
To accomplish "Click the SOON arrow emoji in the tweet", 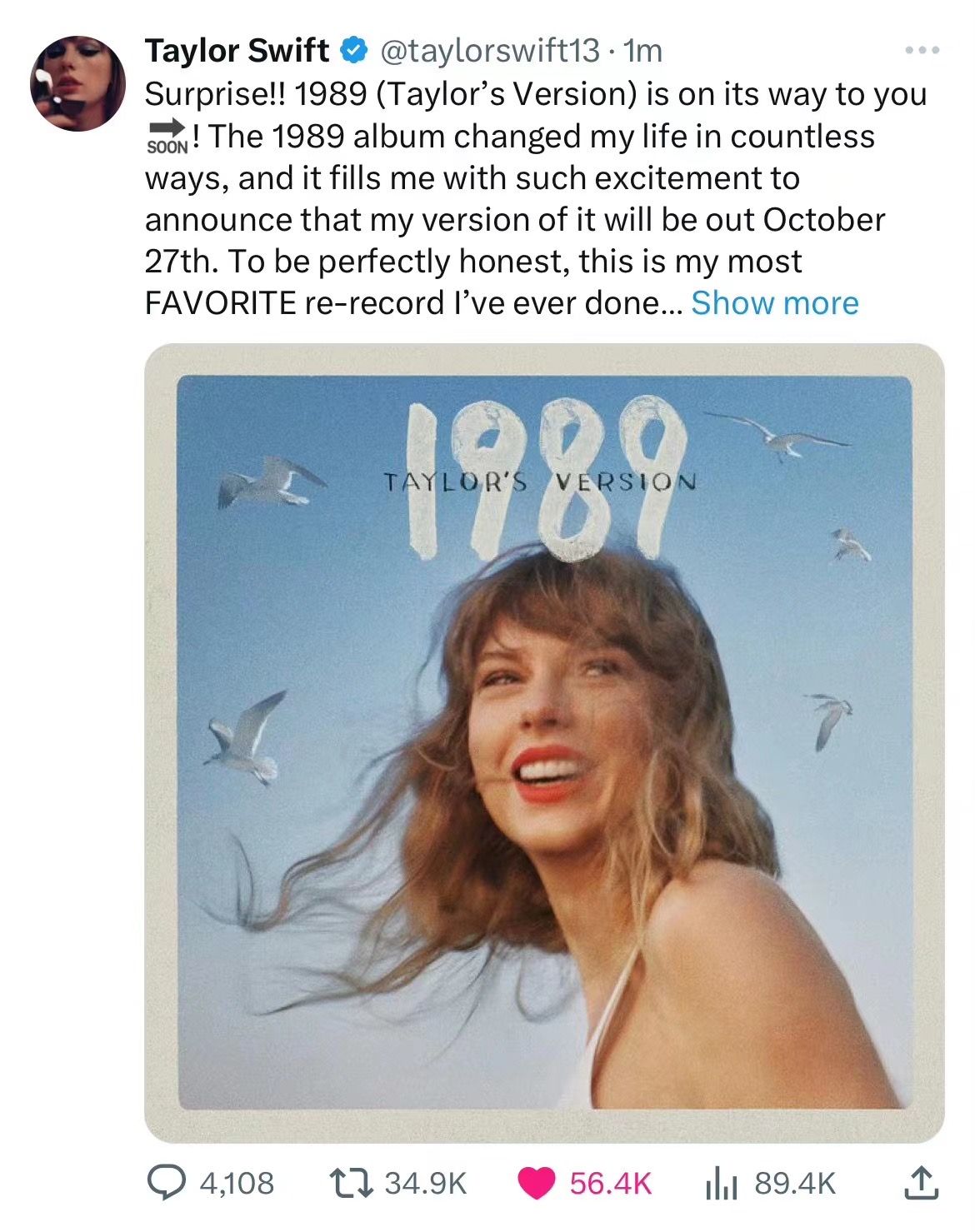I will tap(167, 137).
